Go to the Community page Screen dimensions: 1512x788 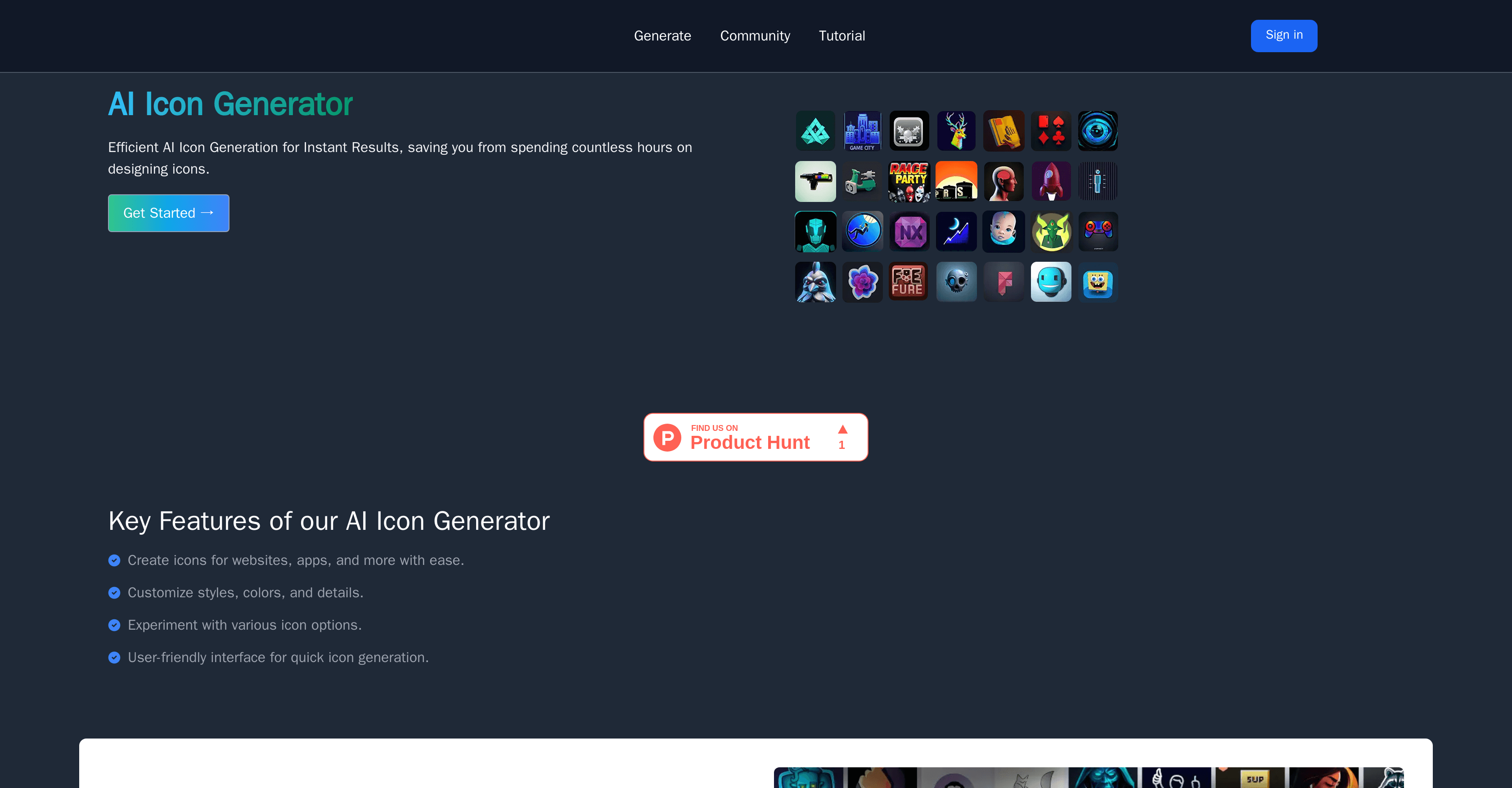coord(755,36)
